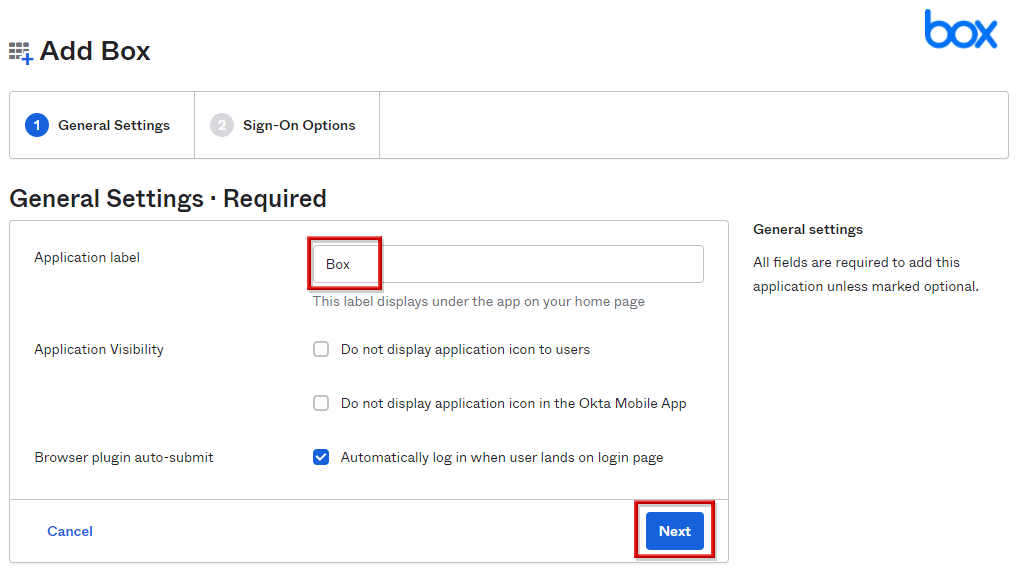Enable 'Do not display application icon to users'
This screenshot has width=1030, height=583.
click(321, 349)
